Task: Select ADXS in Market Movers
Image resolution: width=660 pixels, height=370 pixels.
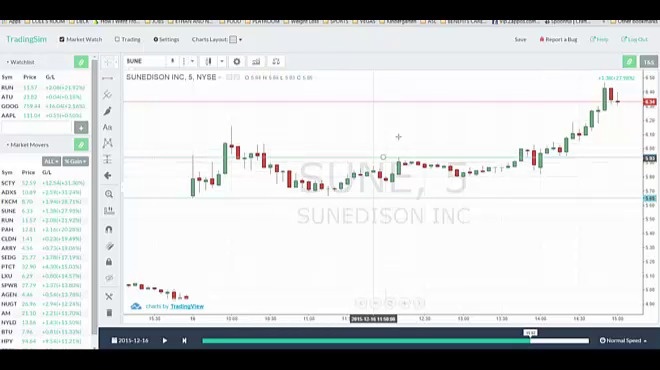Action: (x=45, y=192)
